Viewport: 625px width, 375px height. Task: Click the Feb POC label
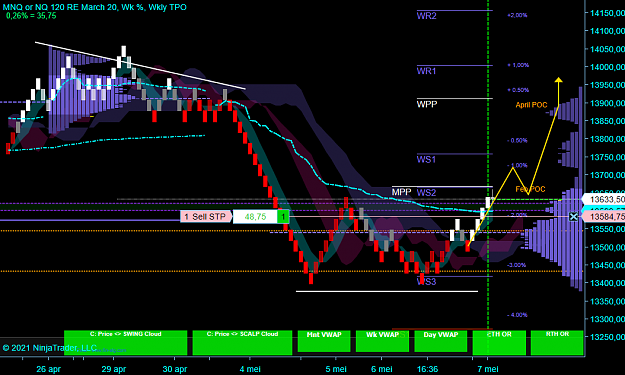pyautogui.click(x=530, y=189)
